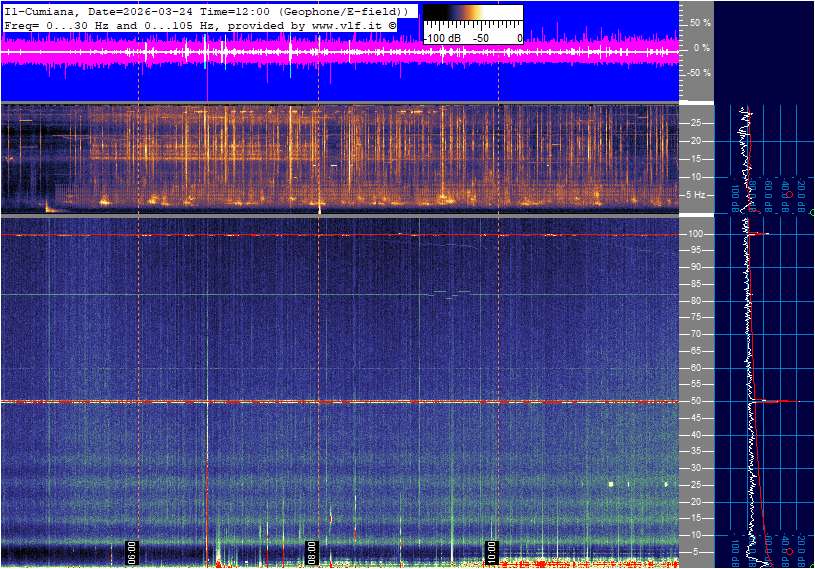This screenshot has width=815, height=569.
Task: Click the www.vlf.it text in header
Action: (346, 25)
